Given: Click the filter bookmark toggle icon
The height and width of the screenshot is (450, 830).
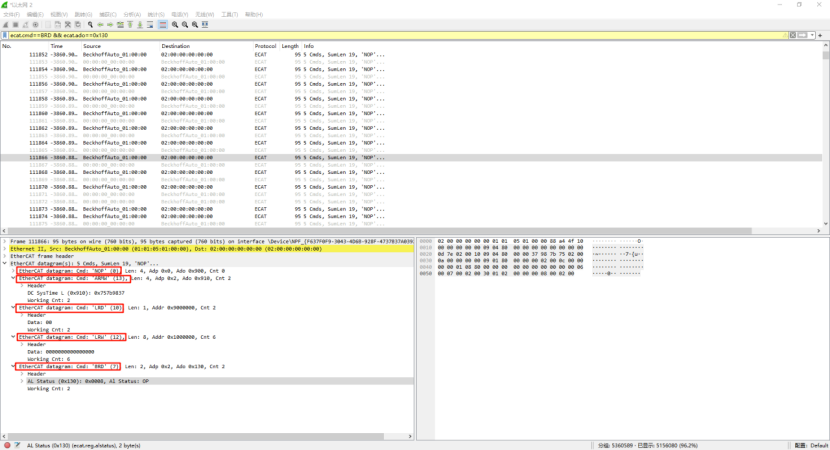Looking at the screenshot, I should click(x=5, y=35).
